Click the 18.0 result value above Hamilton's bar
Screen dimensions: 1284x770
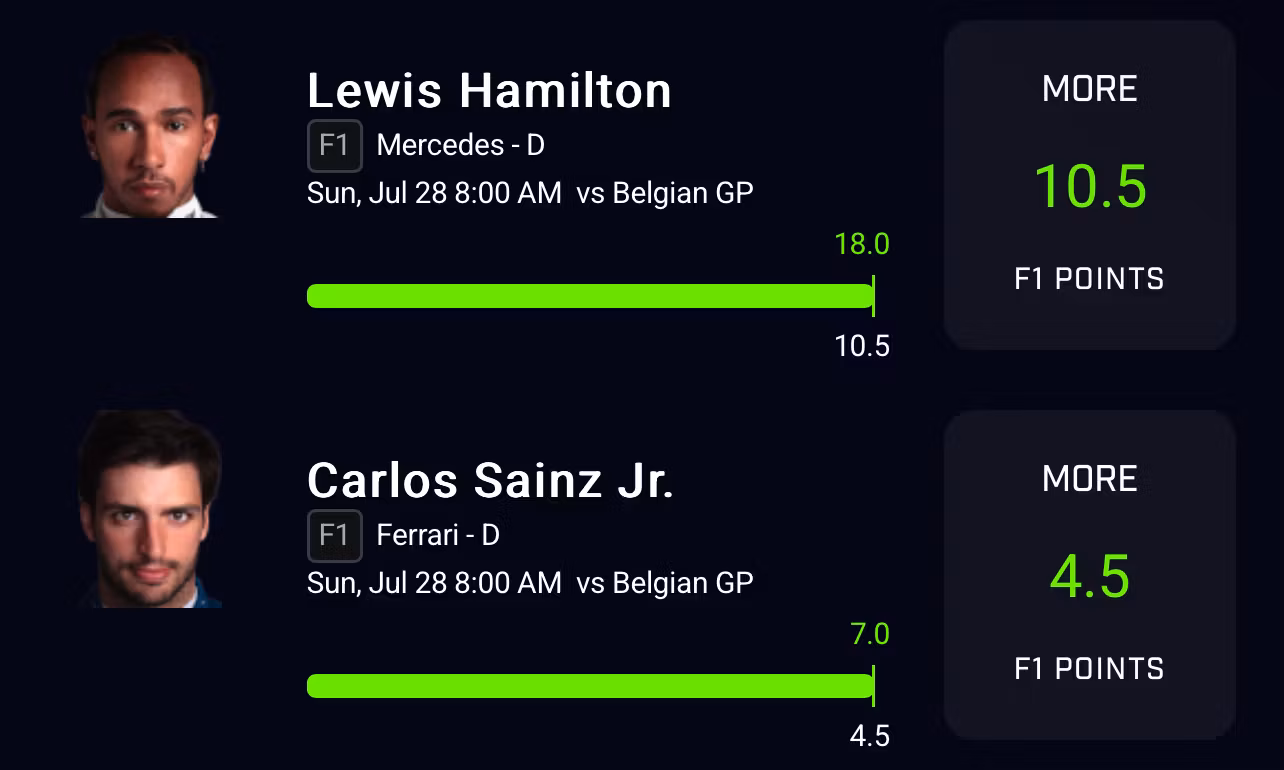coord(861,245)
